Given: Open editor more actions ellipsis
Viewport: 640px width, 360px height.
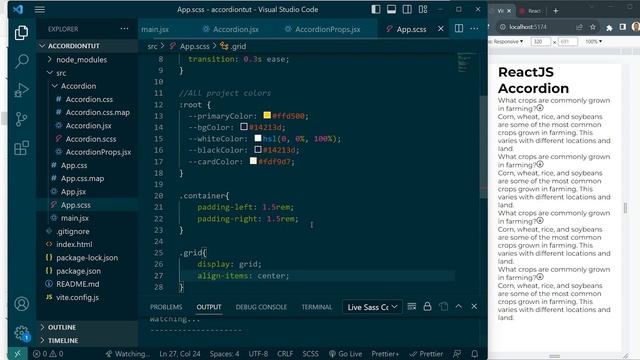Looking at the screenshot, I should [474, 28].
